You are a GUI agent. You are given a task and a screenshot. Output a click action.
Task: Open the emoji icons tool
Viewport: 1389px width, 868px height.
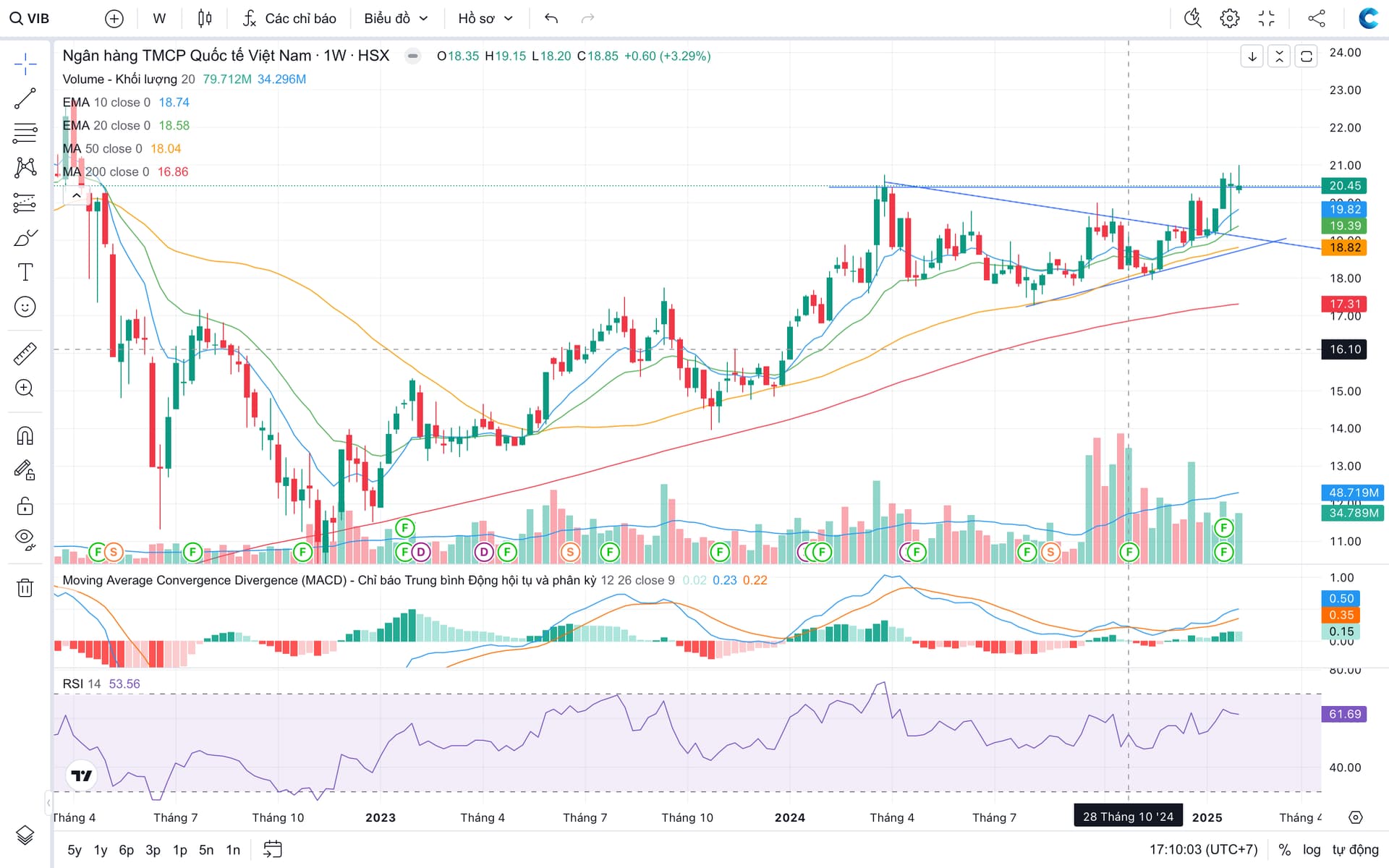coord(25,307)
